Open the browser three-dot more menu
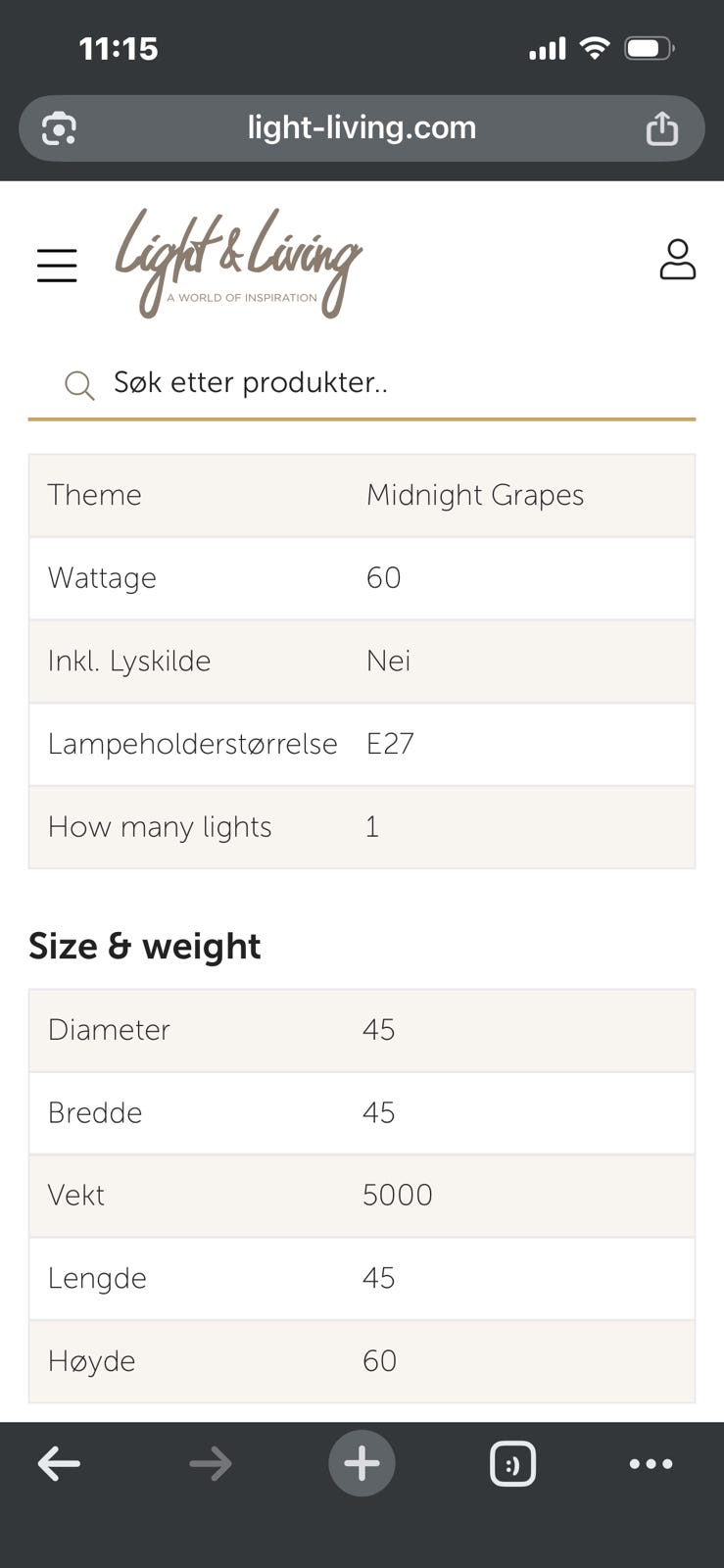Image resolution: width=724 pixels, height=1568 pixels. tap(651, 1464)
